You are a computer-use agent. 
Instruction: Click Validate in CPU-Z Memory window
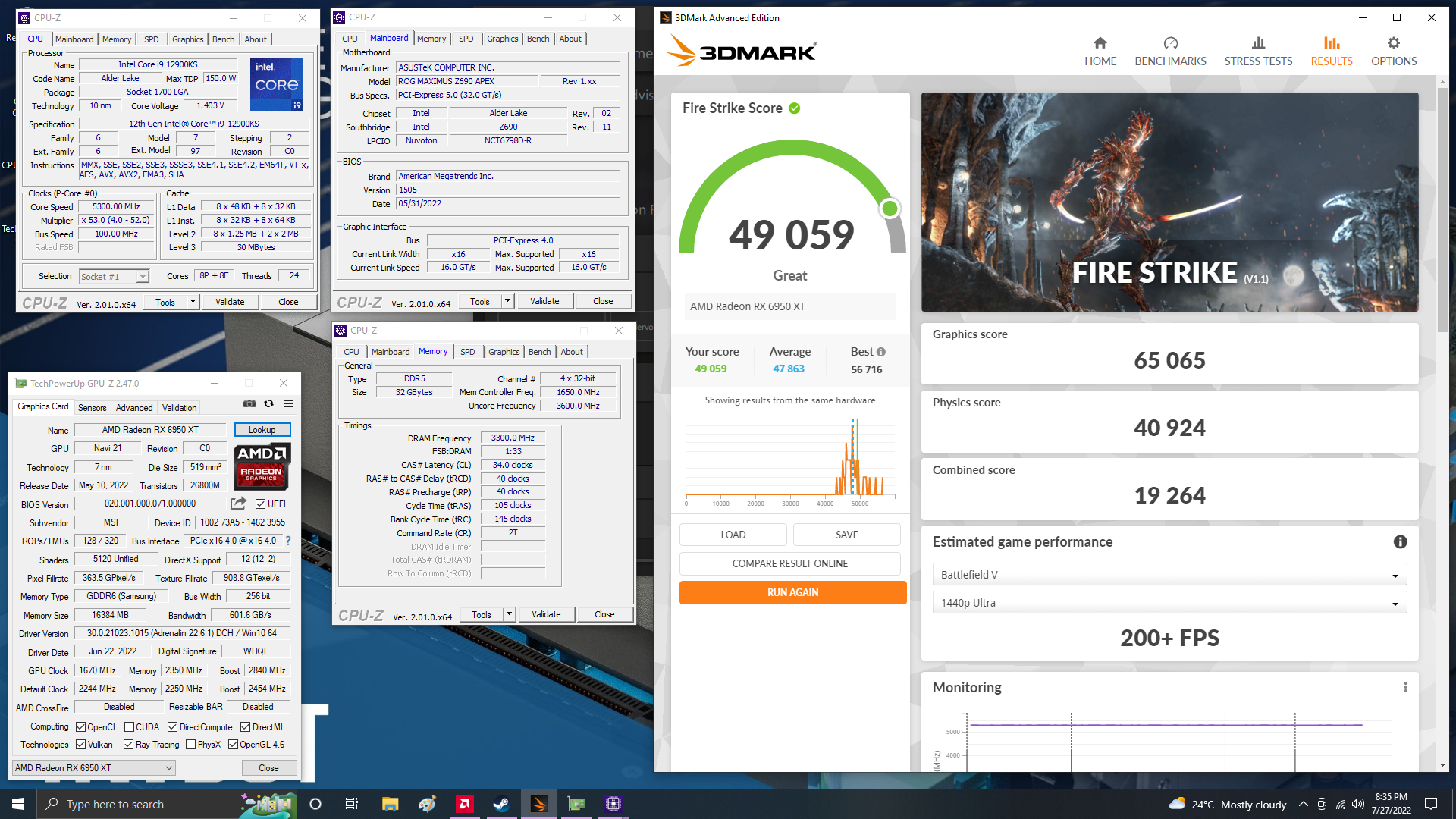click(546, 614)
